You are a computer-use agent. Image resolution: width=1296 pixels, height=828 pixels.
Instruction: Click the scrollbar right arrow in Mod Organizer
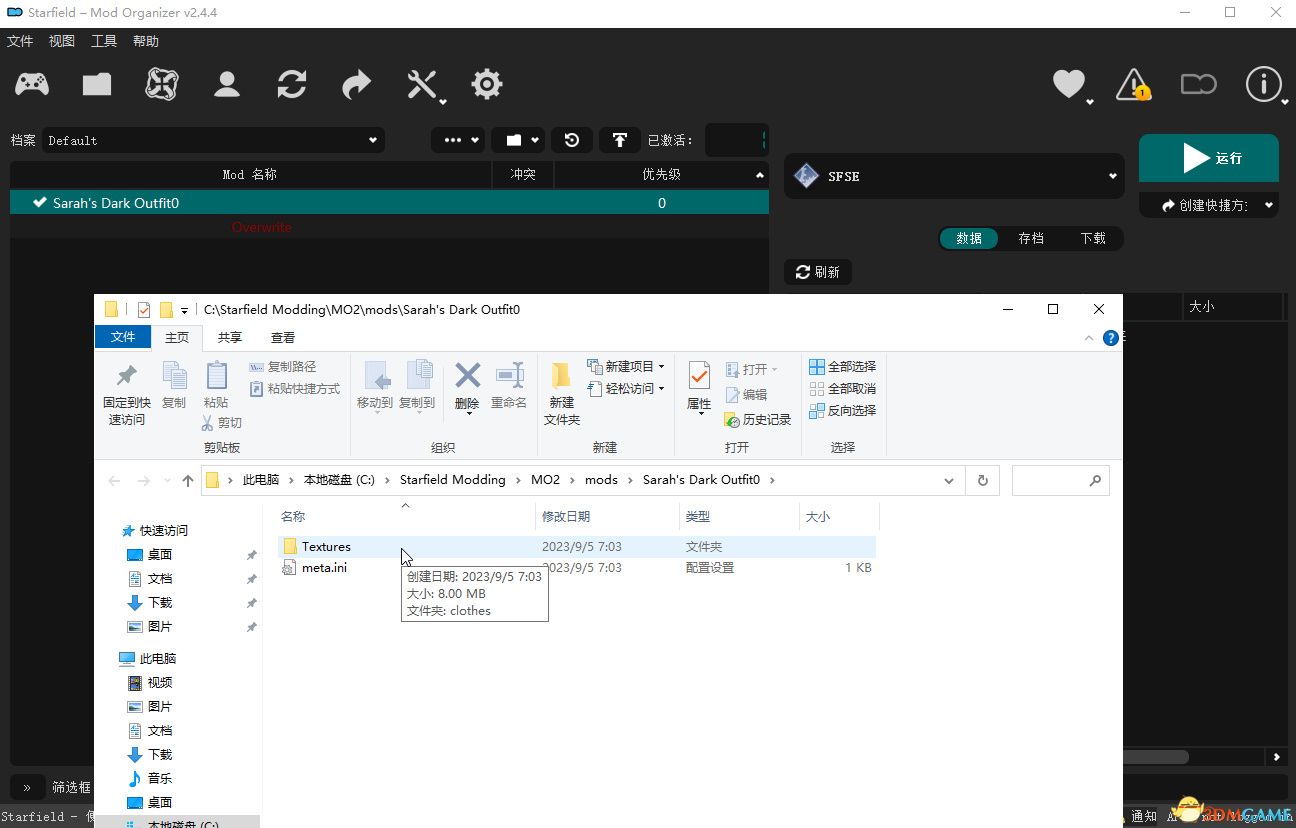1276,757
